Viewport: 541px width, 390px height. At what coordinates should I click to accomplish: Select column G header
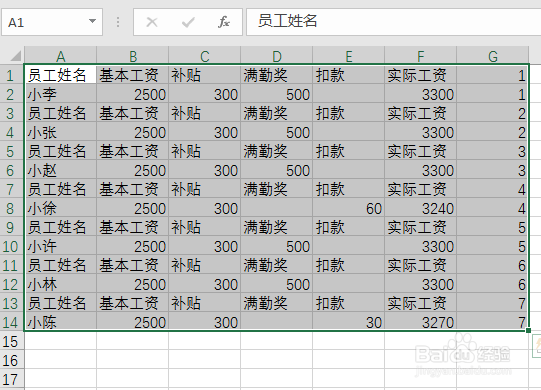click(x=493, y=56)
